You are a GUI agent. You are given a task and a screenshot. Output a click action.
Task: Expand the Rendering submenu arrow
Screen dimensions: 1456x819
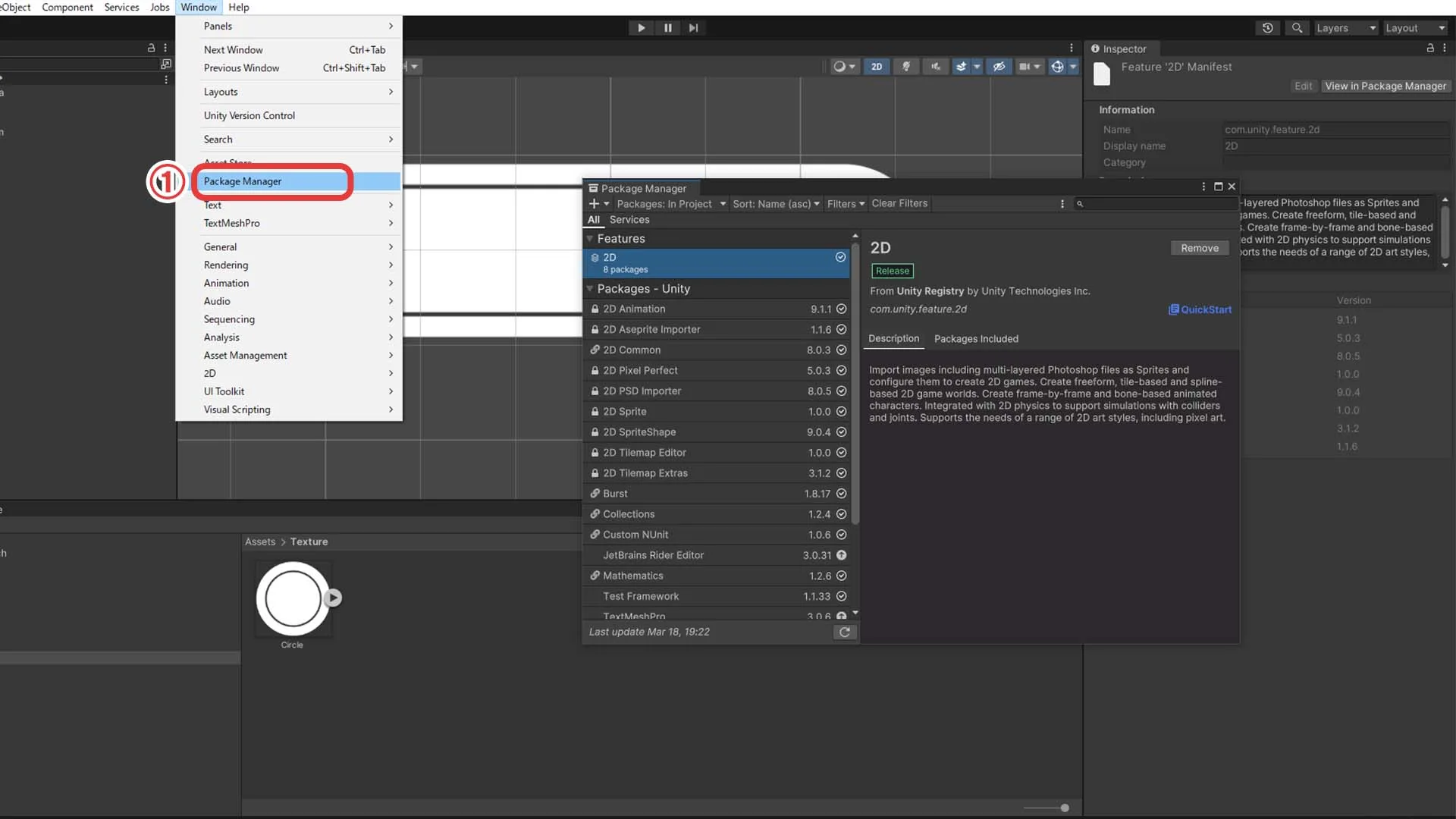[391, 265]
